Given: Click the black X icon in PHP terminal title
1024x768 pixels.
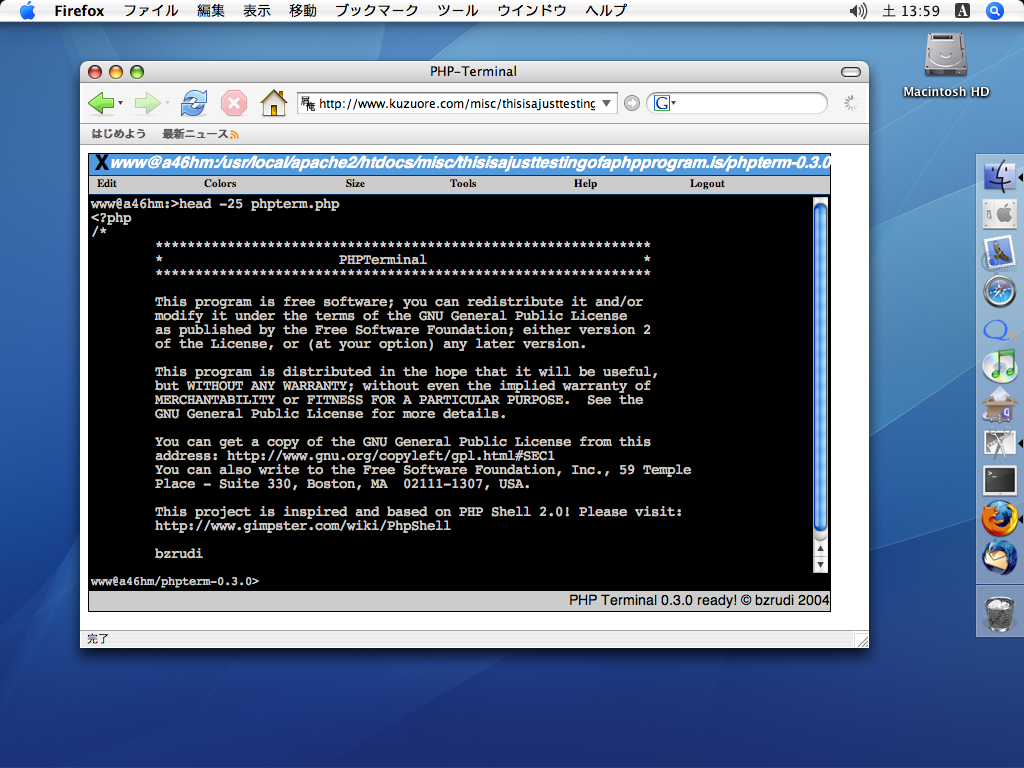Looking at the screenshot, I should pos(101,163).
